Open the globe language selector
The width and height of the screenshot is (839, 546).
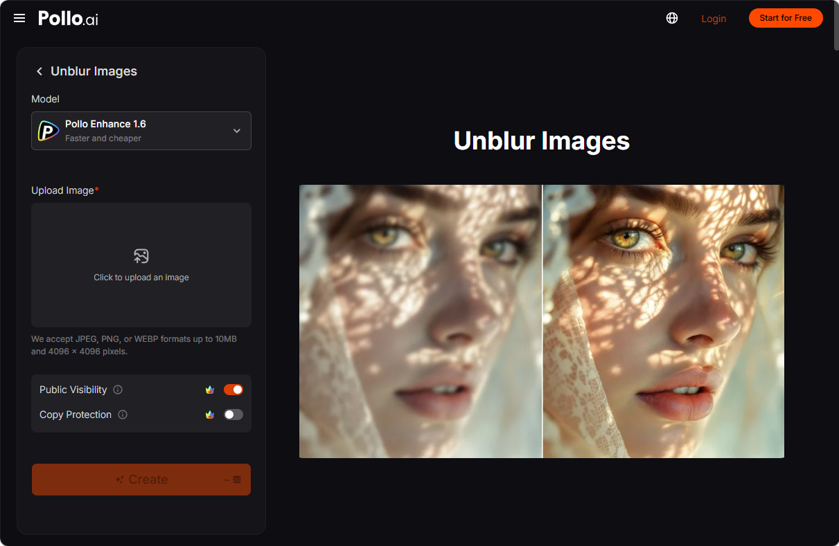tap(672, 18)
